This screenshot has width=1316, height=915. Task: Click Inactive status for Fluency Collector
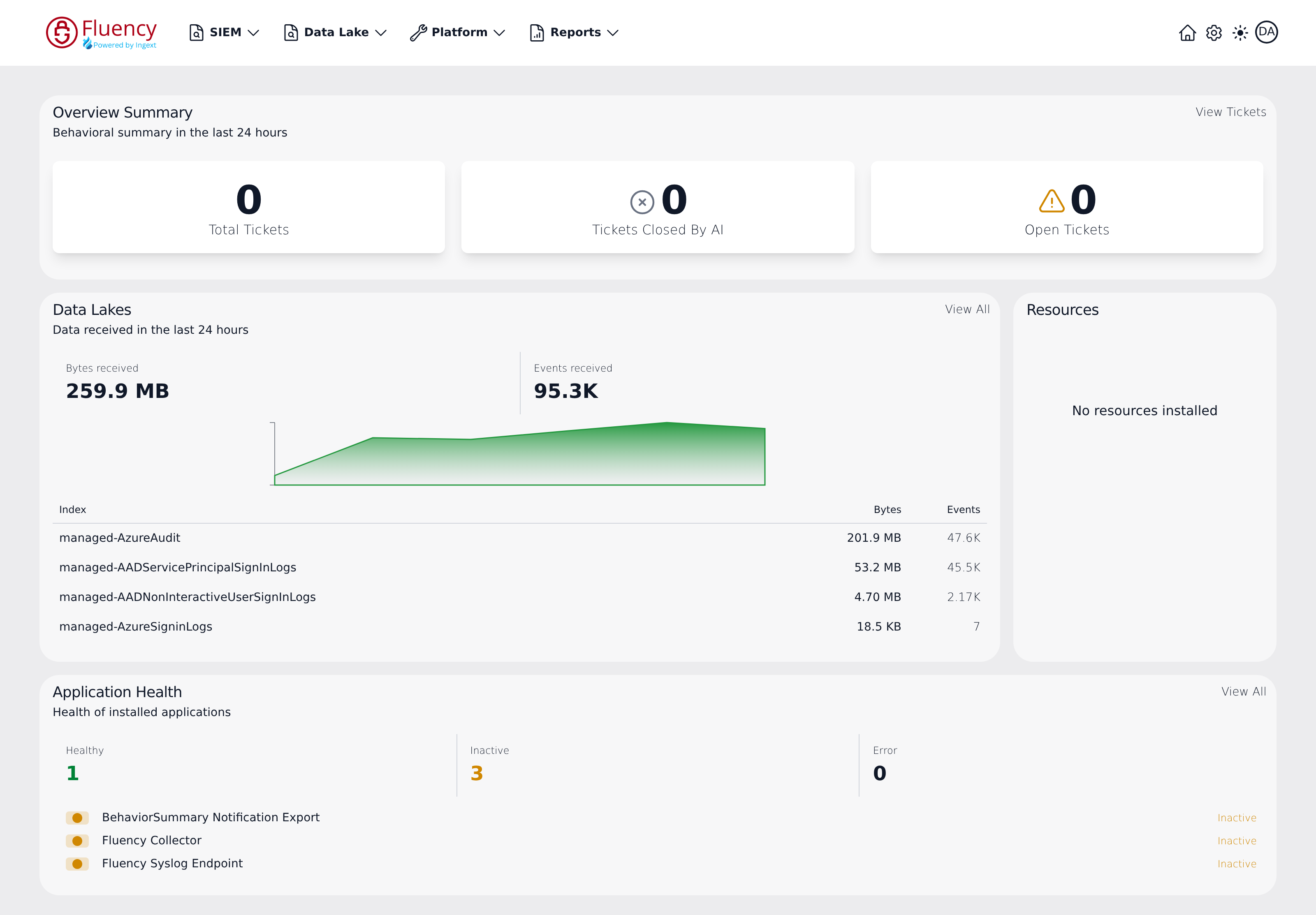point(1236,841)
